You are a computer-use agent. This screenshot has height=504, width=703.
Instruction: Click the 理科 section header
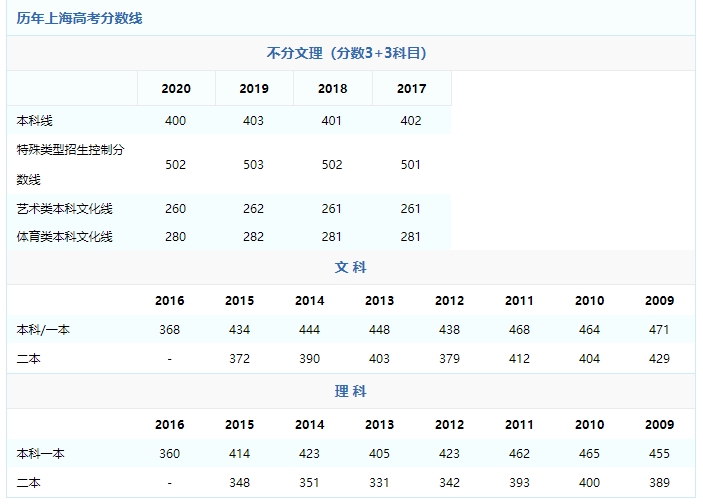pyautogui.click(x=350, y=392)
